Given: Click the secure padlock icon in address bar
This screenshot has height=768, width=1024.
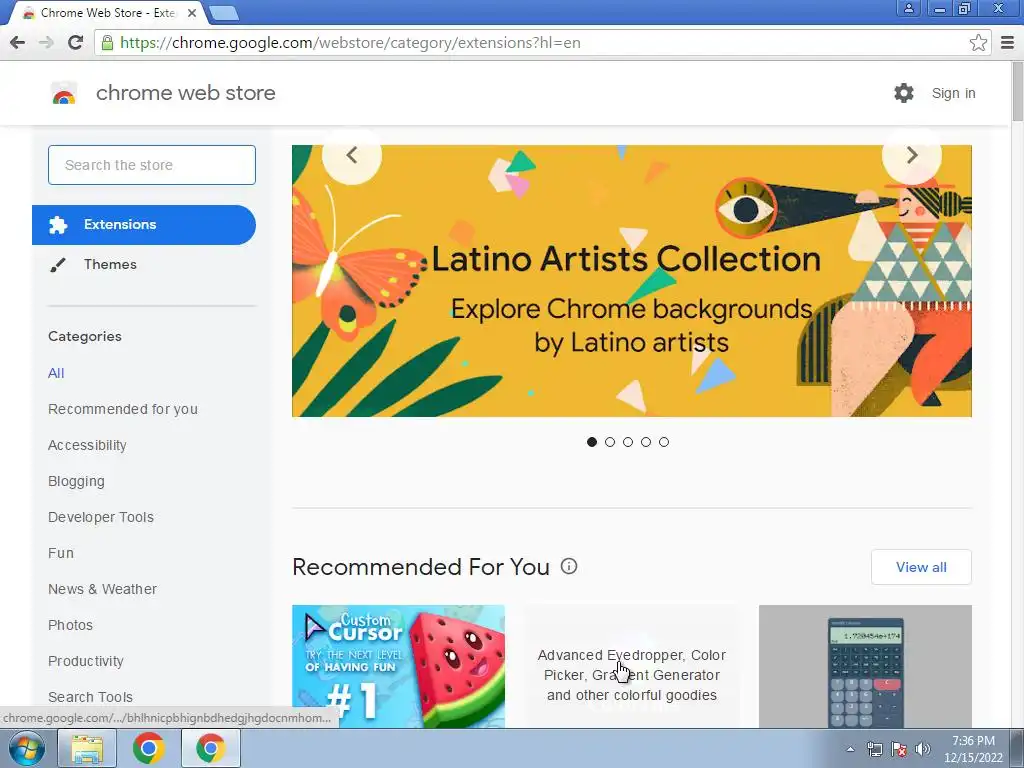Looking at the screenshot, I should coord(106,43).
